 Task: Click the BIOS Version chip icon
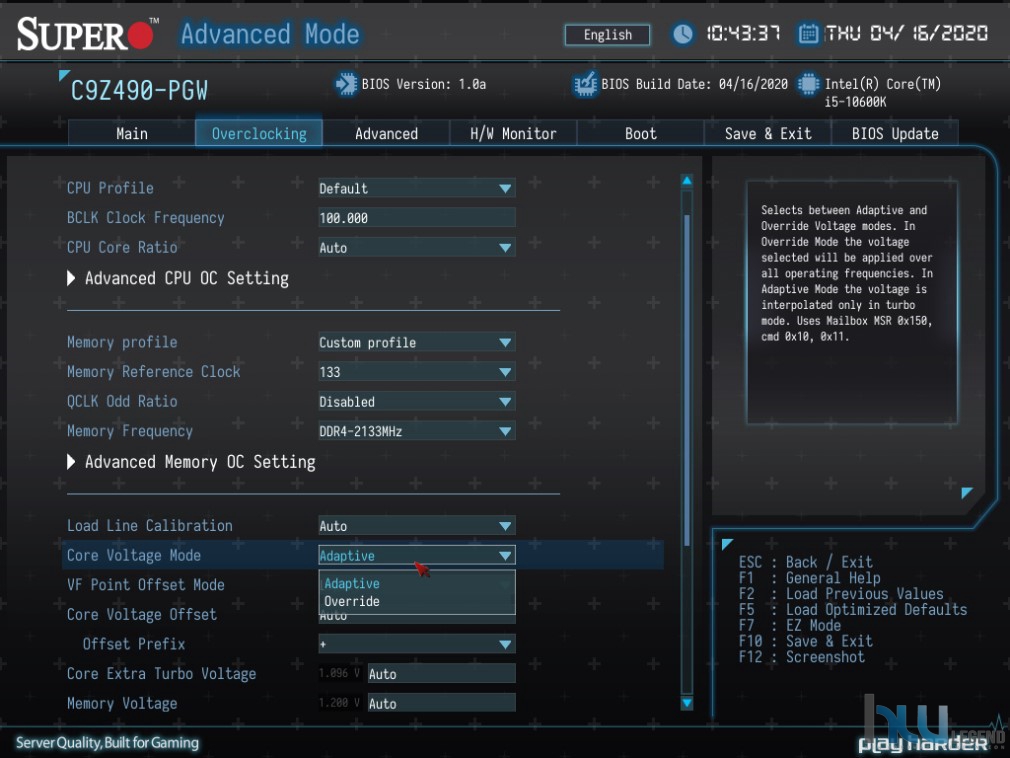346,84
